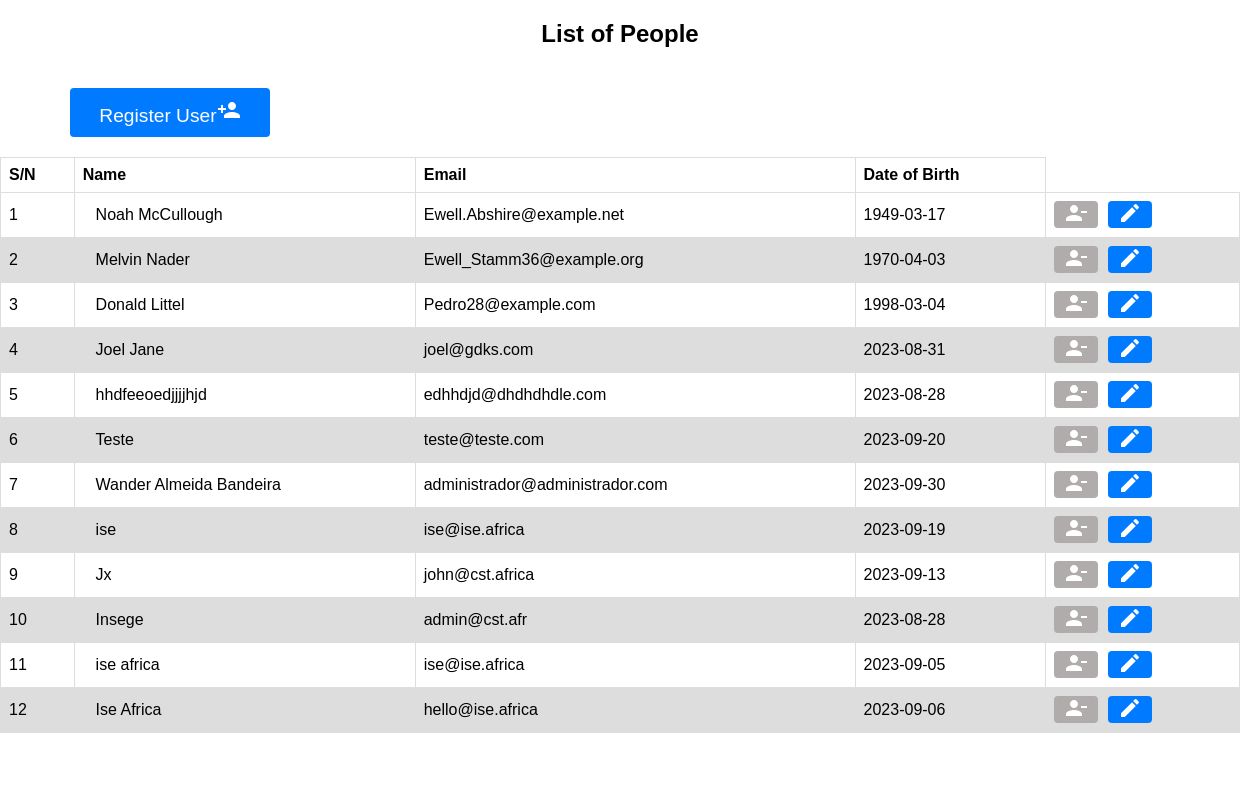
Task: Click the Register User button
Action: [170, 113]
